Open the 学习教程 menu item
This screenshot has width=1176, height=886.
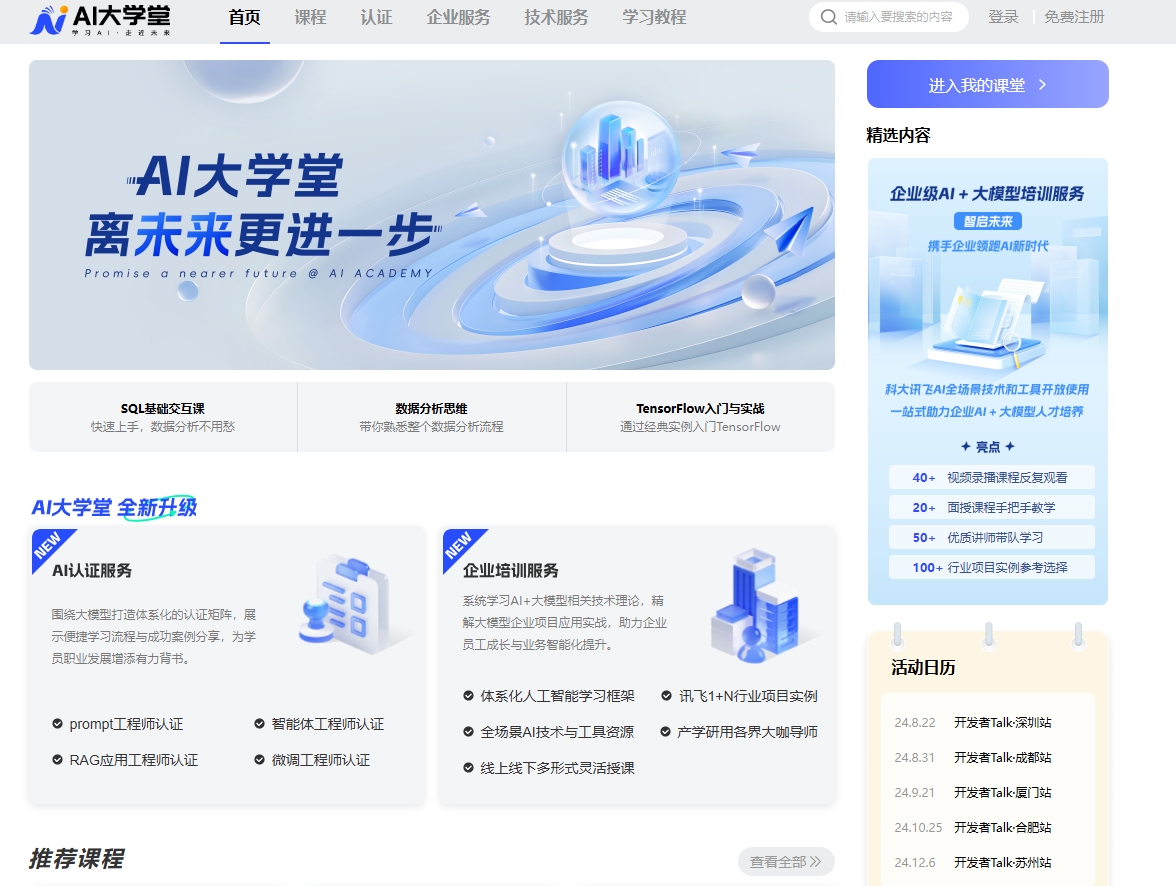tap(655, 17)
